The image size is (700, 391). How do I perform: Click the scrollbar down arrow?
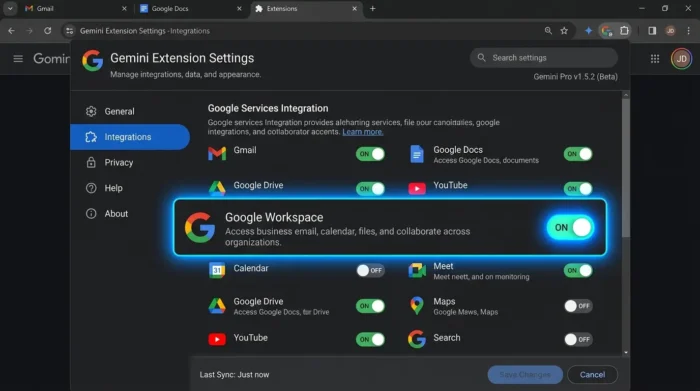point(626,353)
